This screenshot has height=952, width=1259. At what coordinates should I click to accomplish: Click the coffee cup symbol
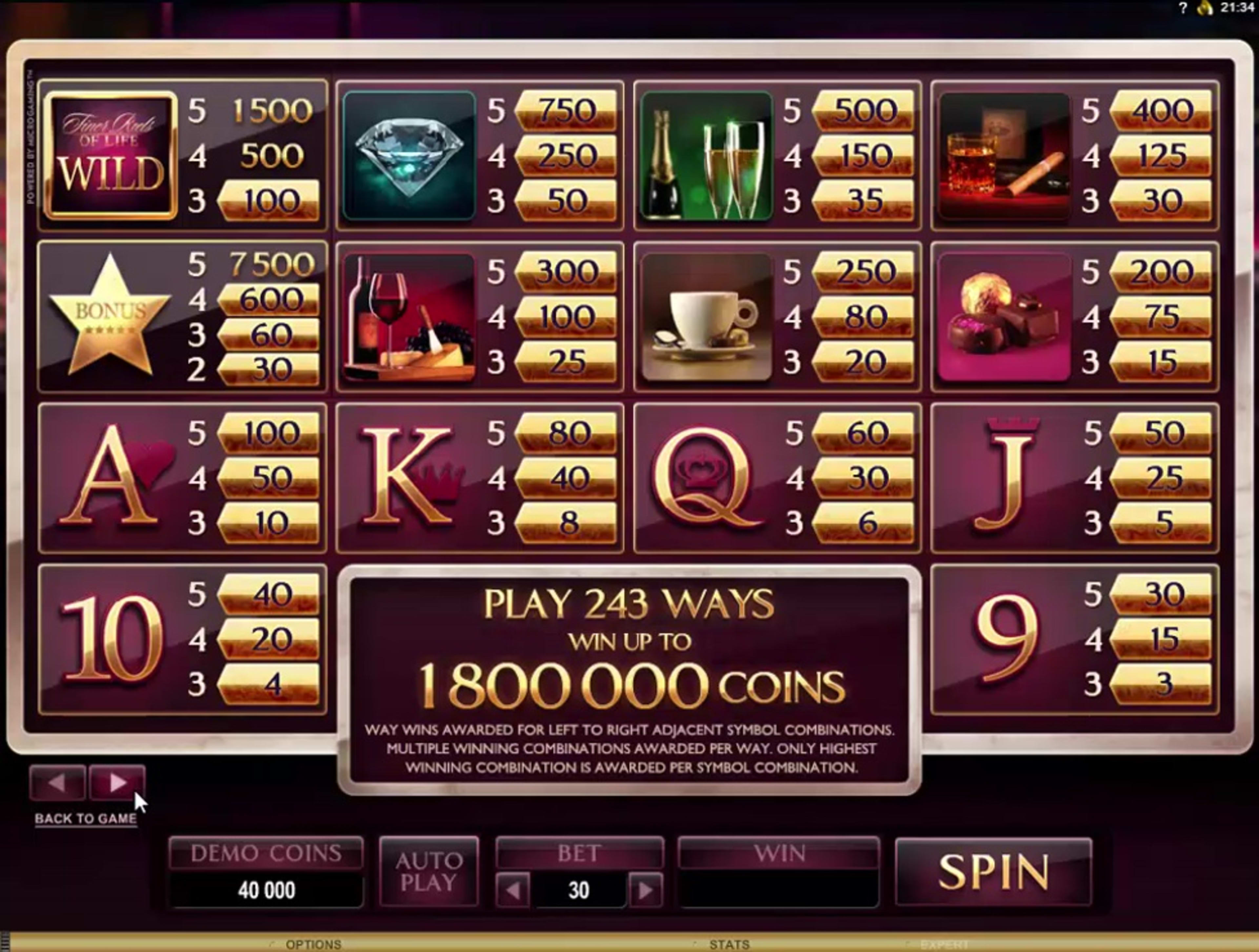706,317
